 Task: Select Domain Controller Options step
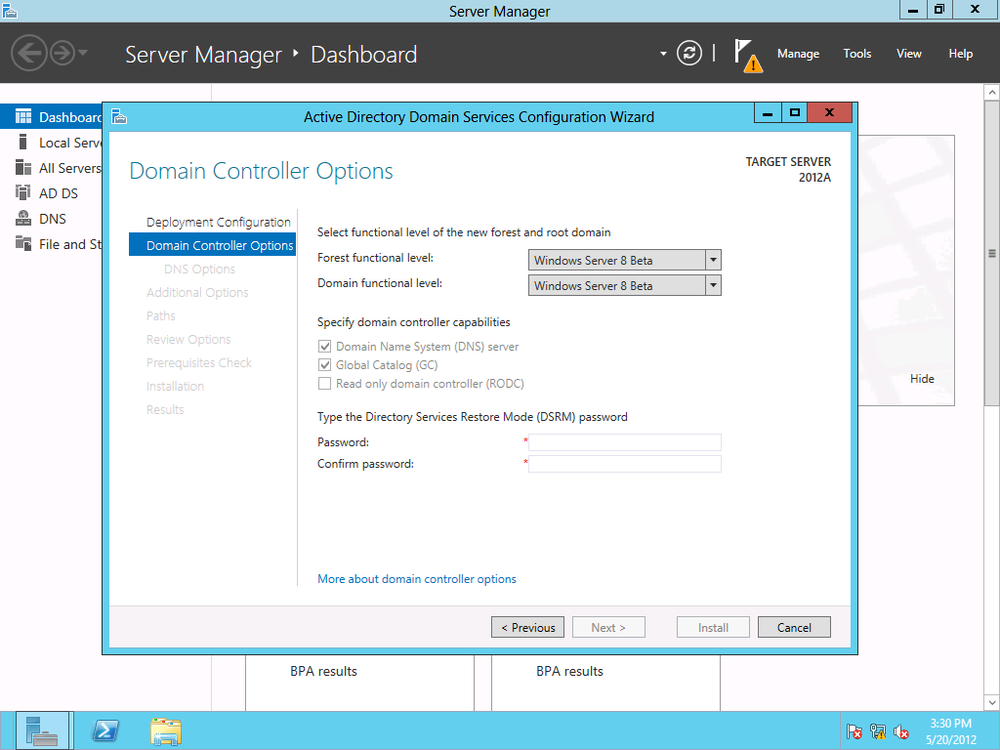tap(212, 245)
